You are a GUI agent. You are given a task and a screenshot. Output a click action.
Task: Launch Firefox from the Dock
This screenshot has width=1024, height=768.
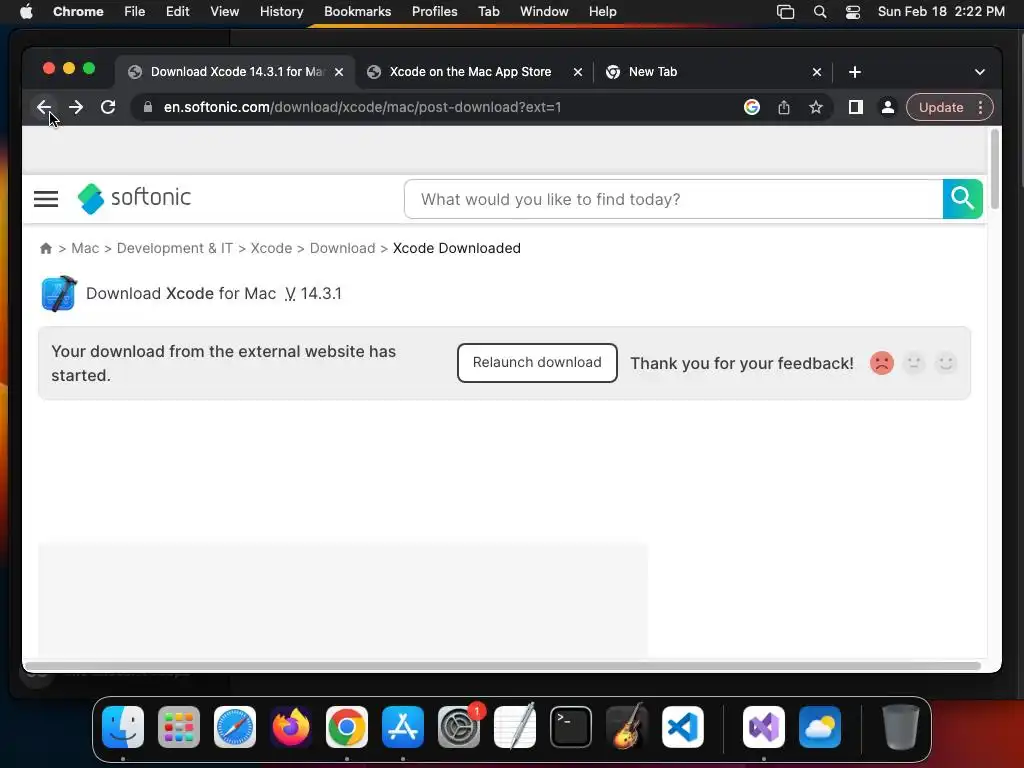[x=291, y=727]
